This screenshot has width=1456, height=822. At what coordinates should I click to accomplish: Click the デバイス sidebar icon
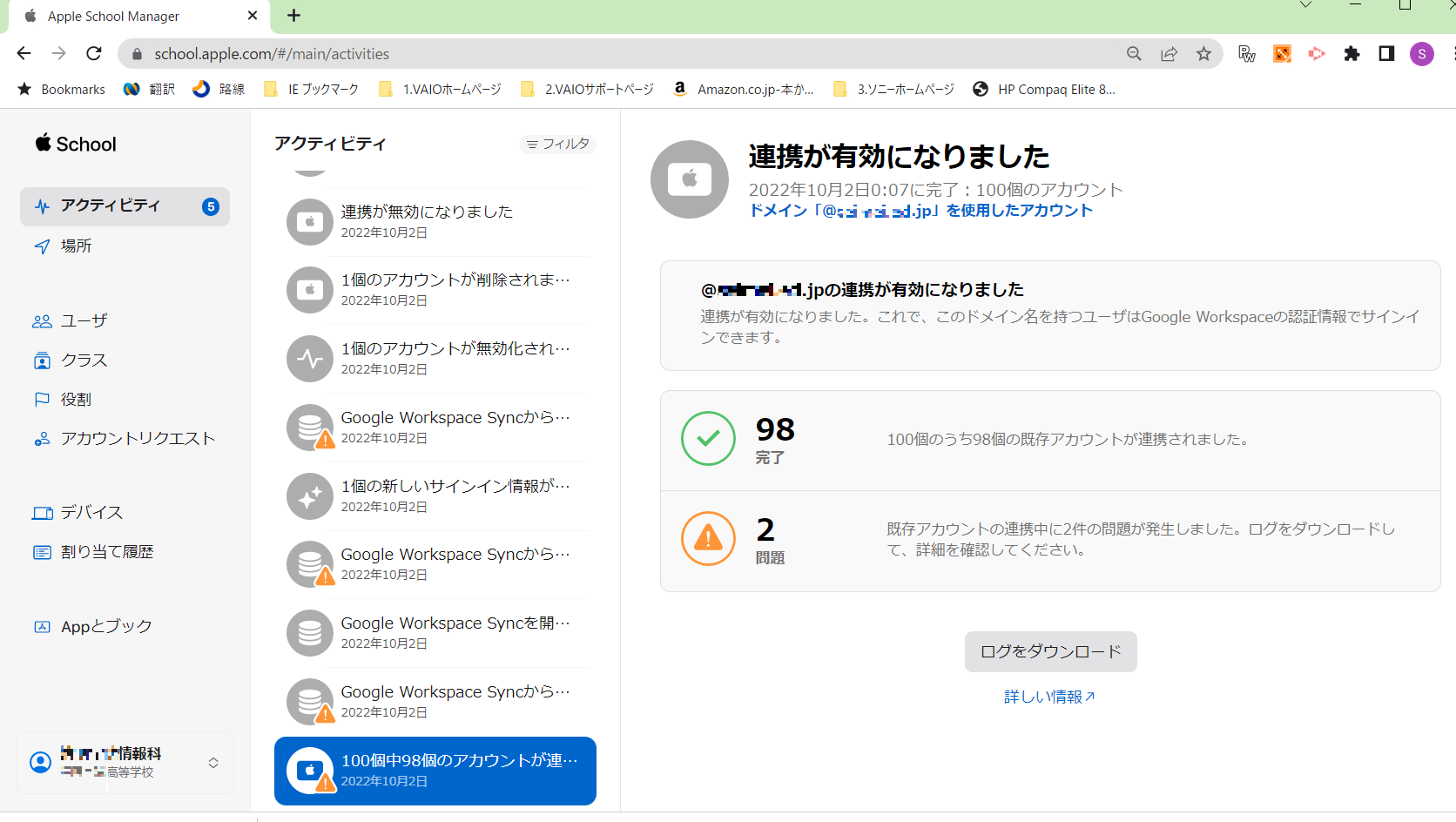tap(42, 513)
